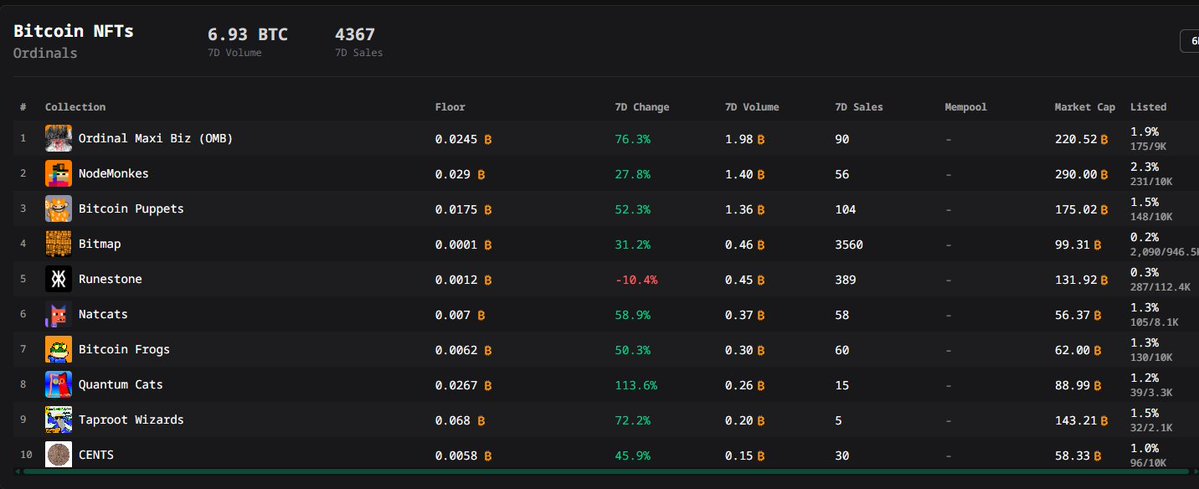Click CENTS market cap 58.33
This screenshot has width=1199, height=489.
(1073, 456)
